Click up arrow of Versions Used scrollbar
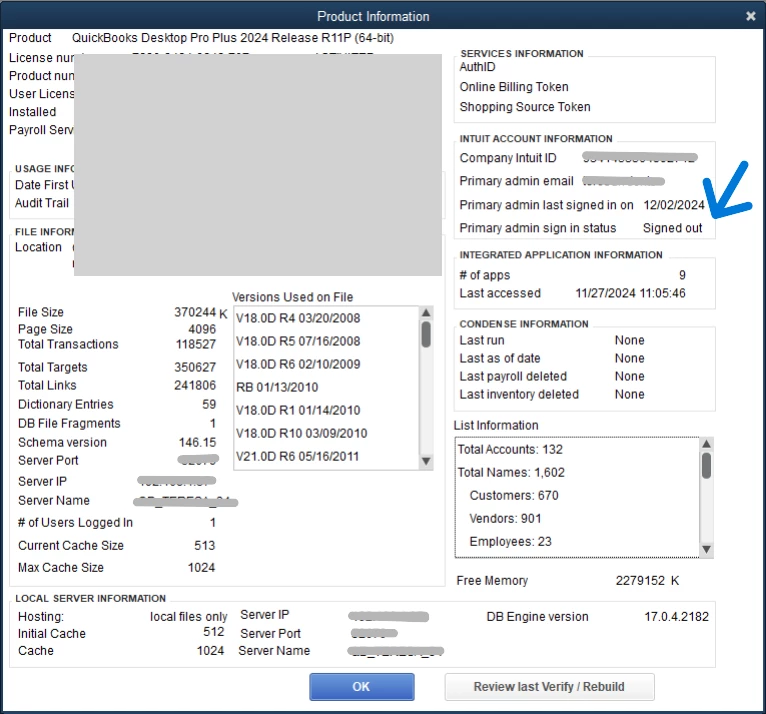Viewport: 766px width, 714px height. tap(426, 313)
